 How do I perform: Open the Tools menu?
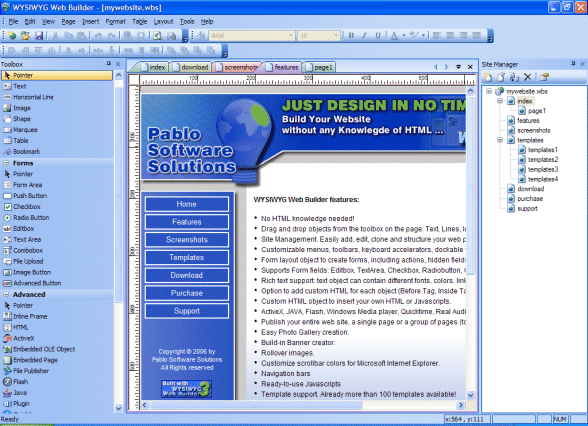[x=187, y=21]
